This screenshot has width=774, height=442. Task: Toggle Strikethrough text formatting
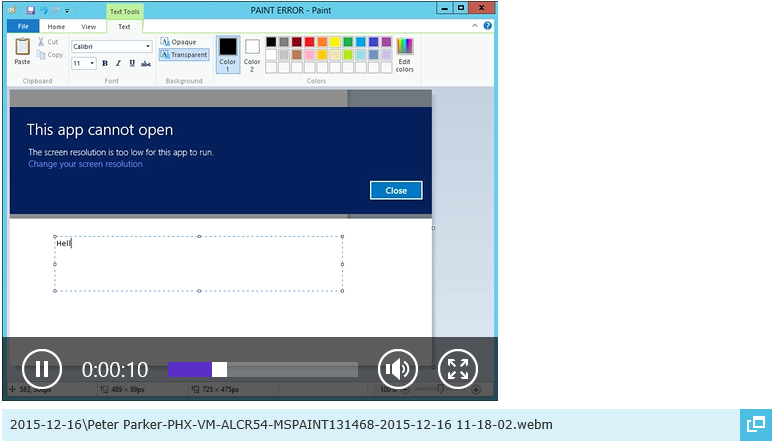[x=146, y=63]
